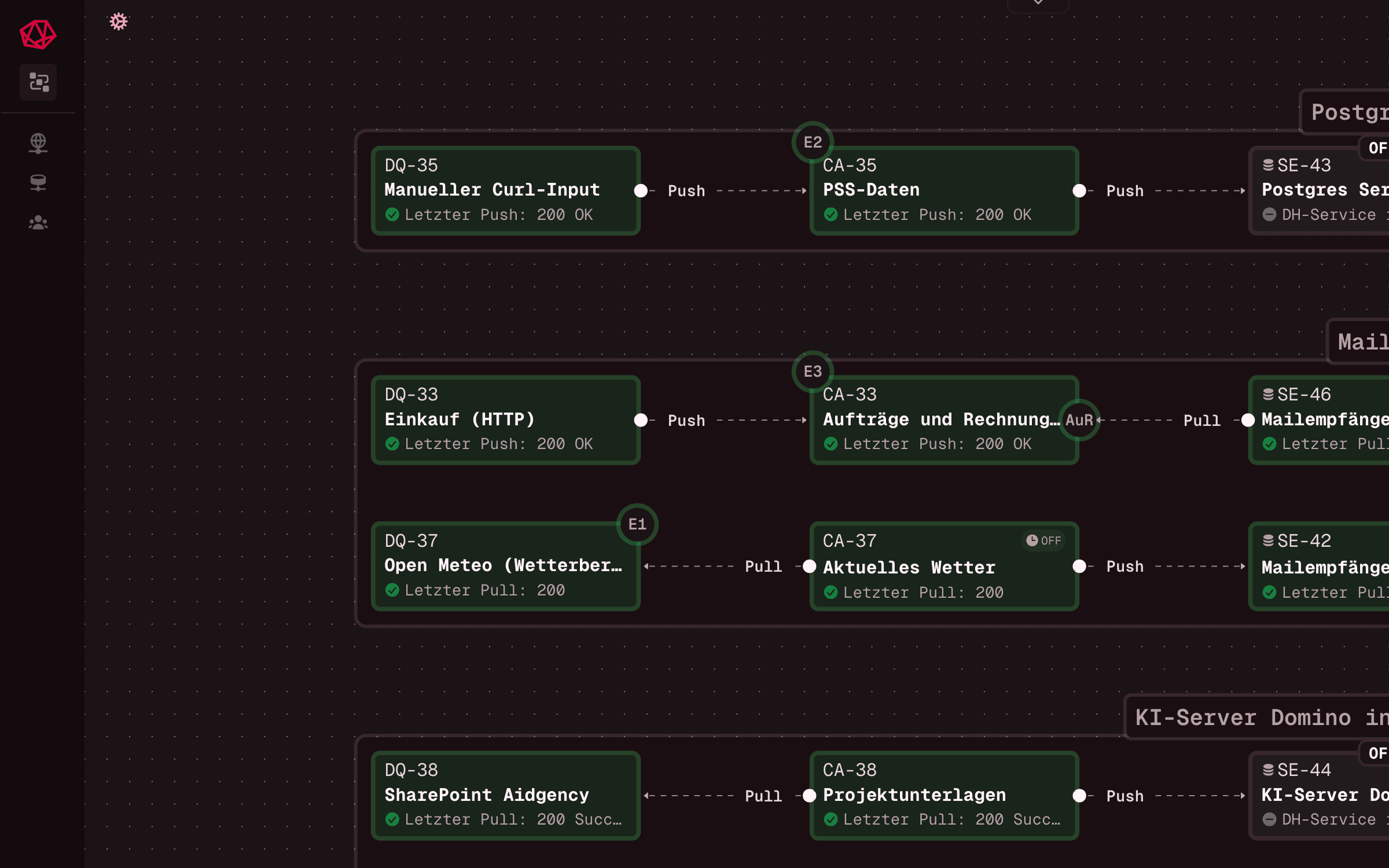Click the database icon on the SE-43 node
Screen dimensions: 1389x868
1269,165
